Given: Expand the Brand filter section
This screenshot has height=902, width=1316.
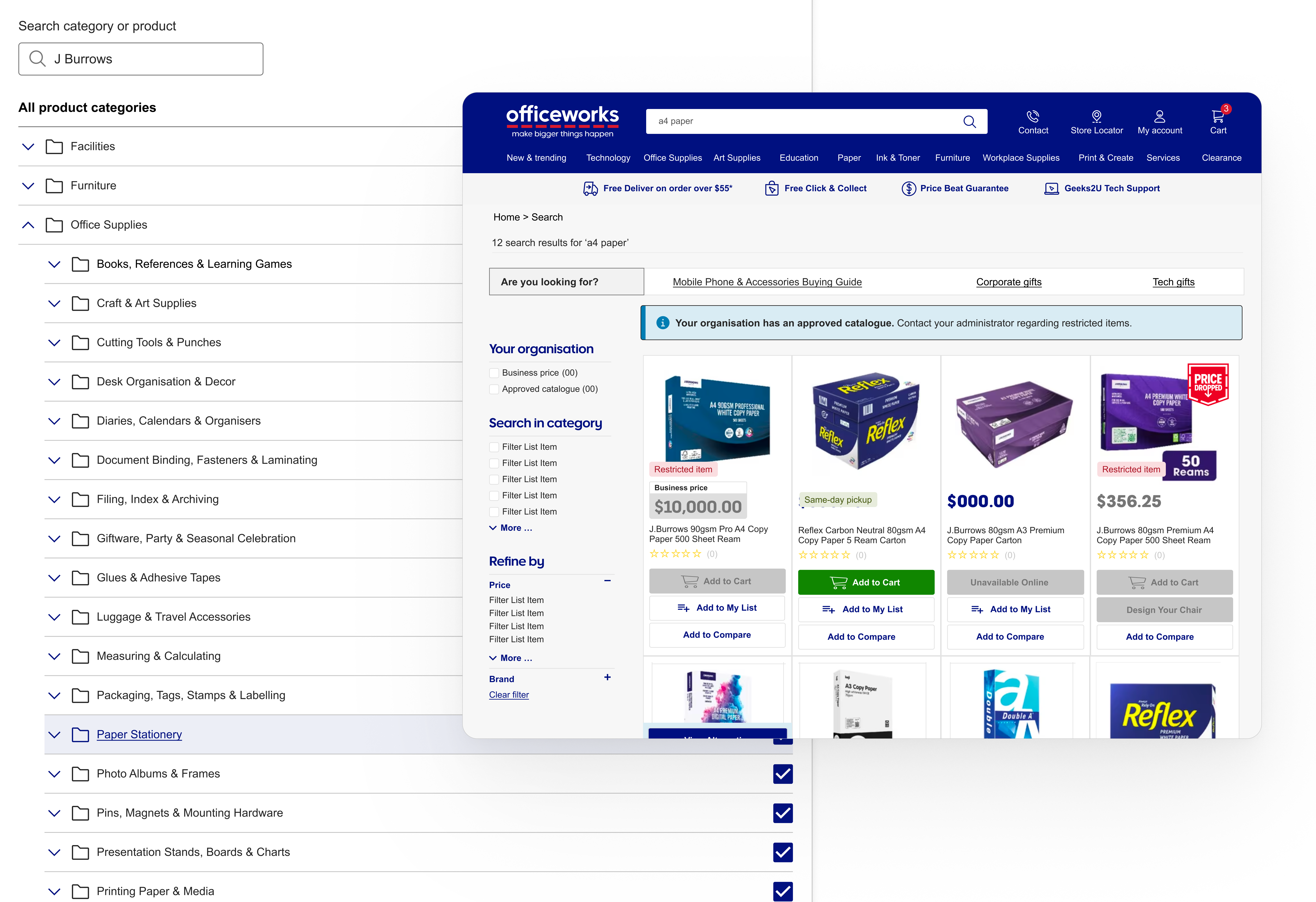Looking at the screenshot, I should [x=607, y=677].
